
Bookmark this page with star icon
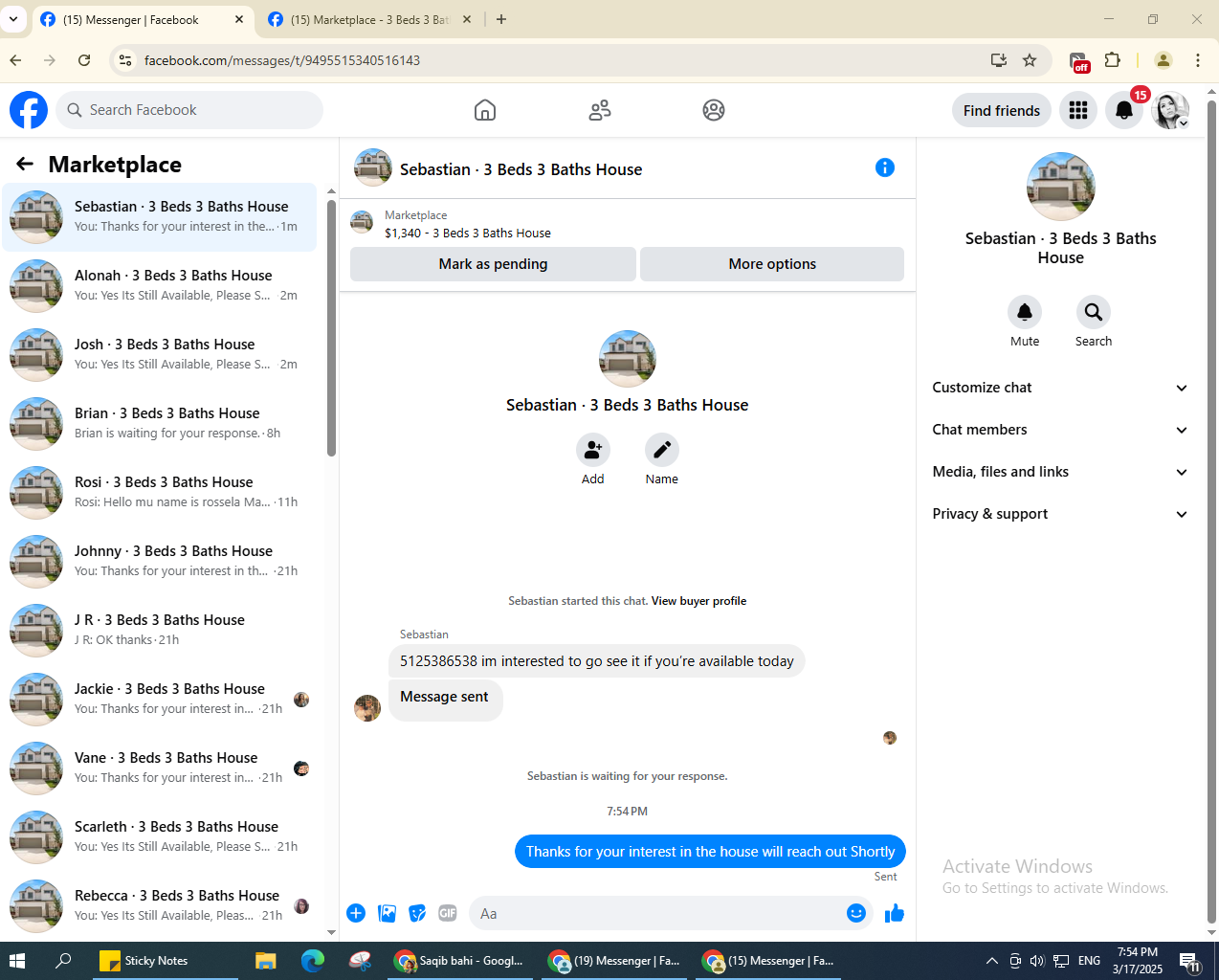coord(1030,60)
